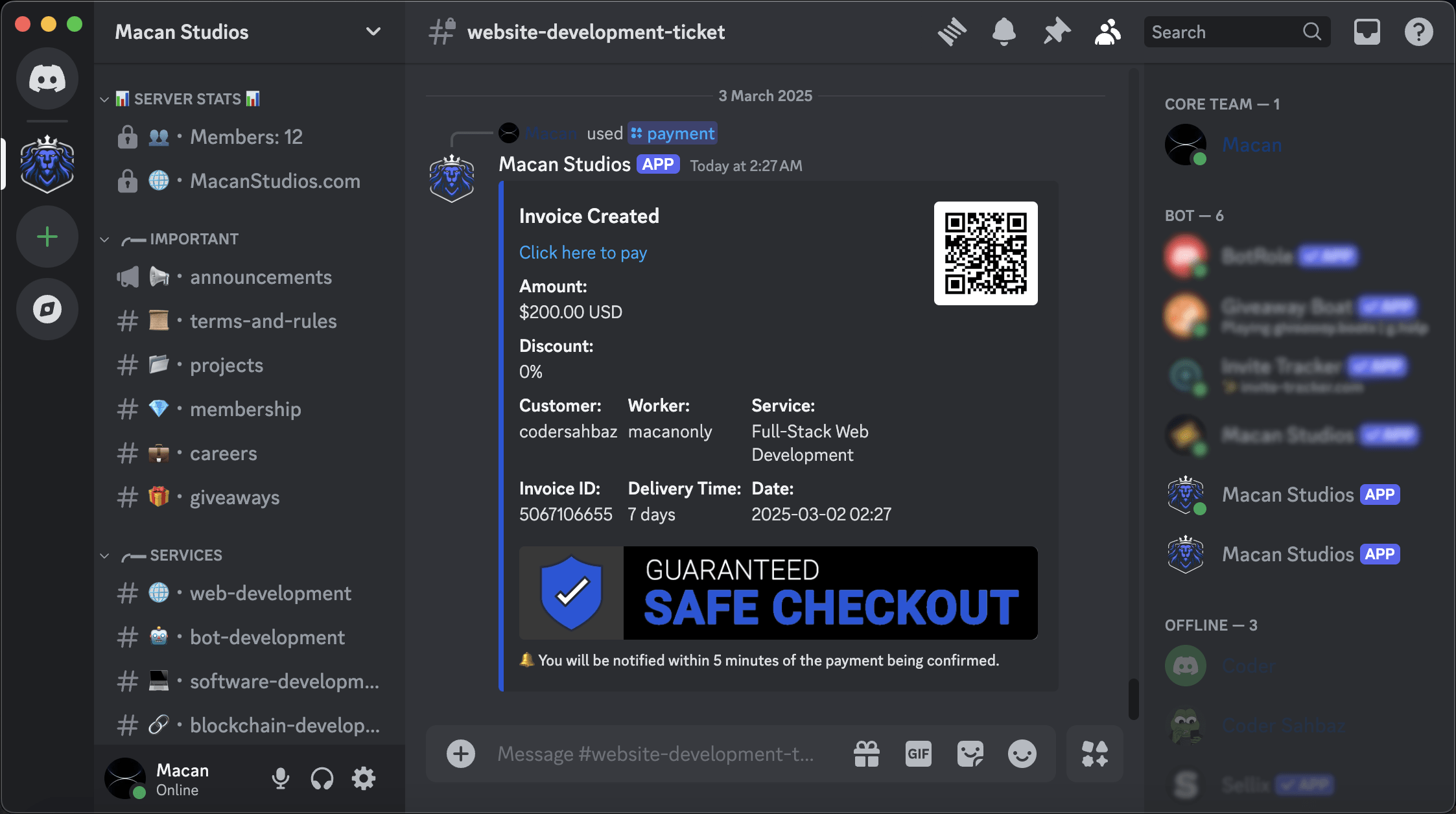This screenshot has width=1456, height=814.
Task: Enlarge the invoice QR code
Action: pos(985,253)
